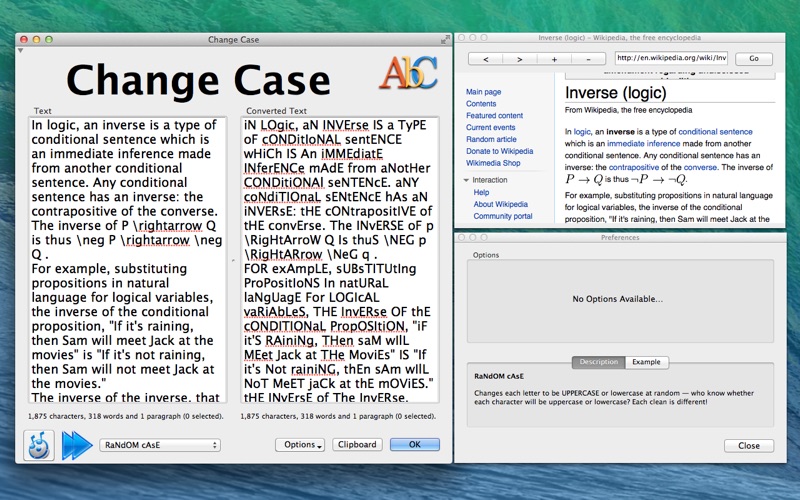This screenshot has width=800, height=500.
Task: Minimize Change Case with the yellow button
Action: 36,39
